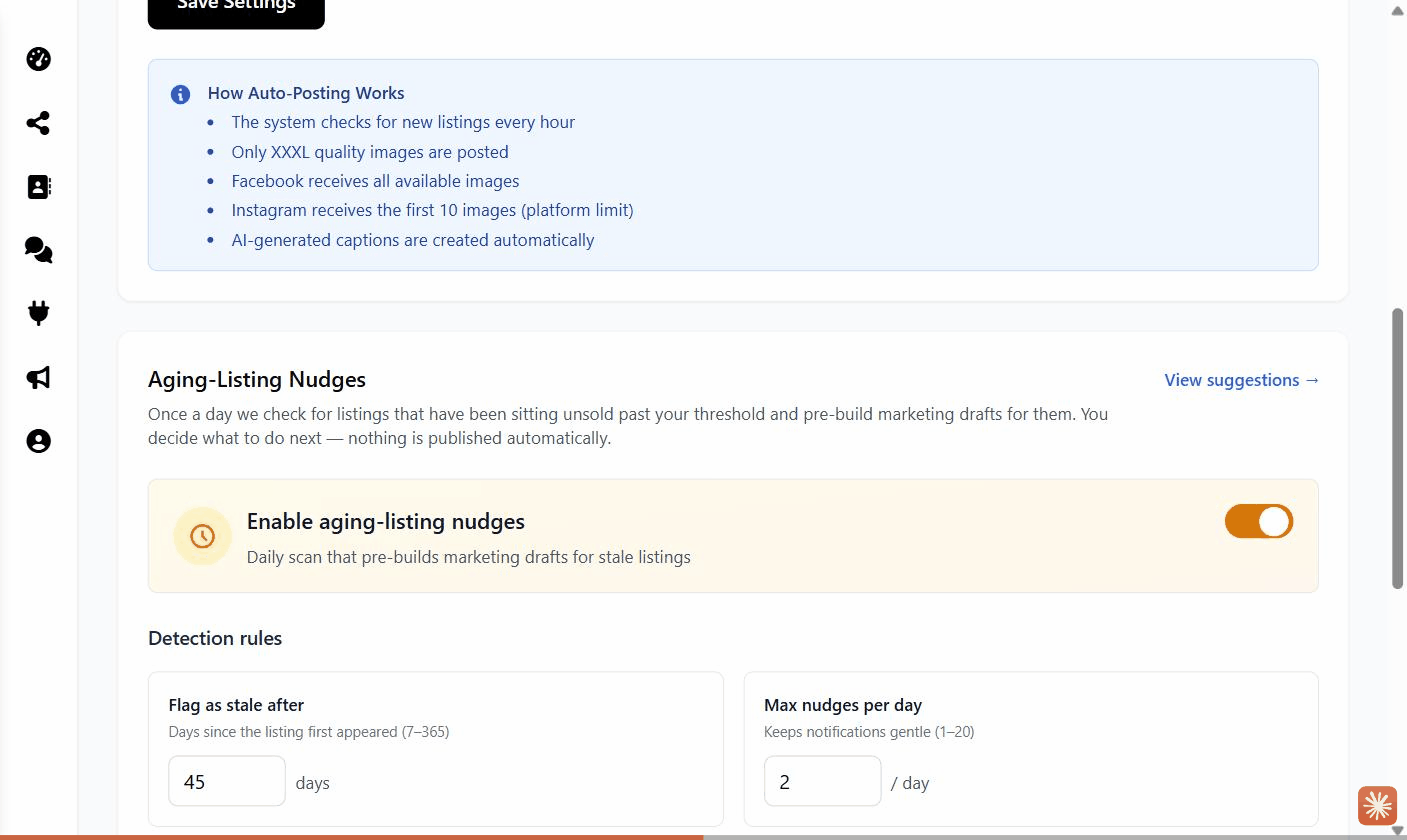1407x840 pixels.
Task: Click 'The system checks for new listings' line
Action: (403, 122)
